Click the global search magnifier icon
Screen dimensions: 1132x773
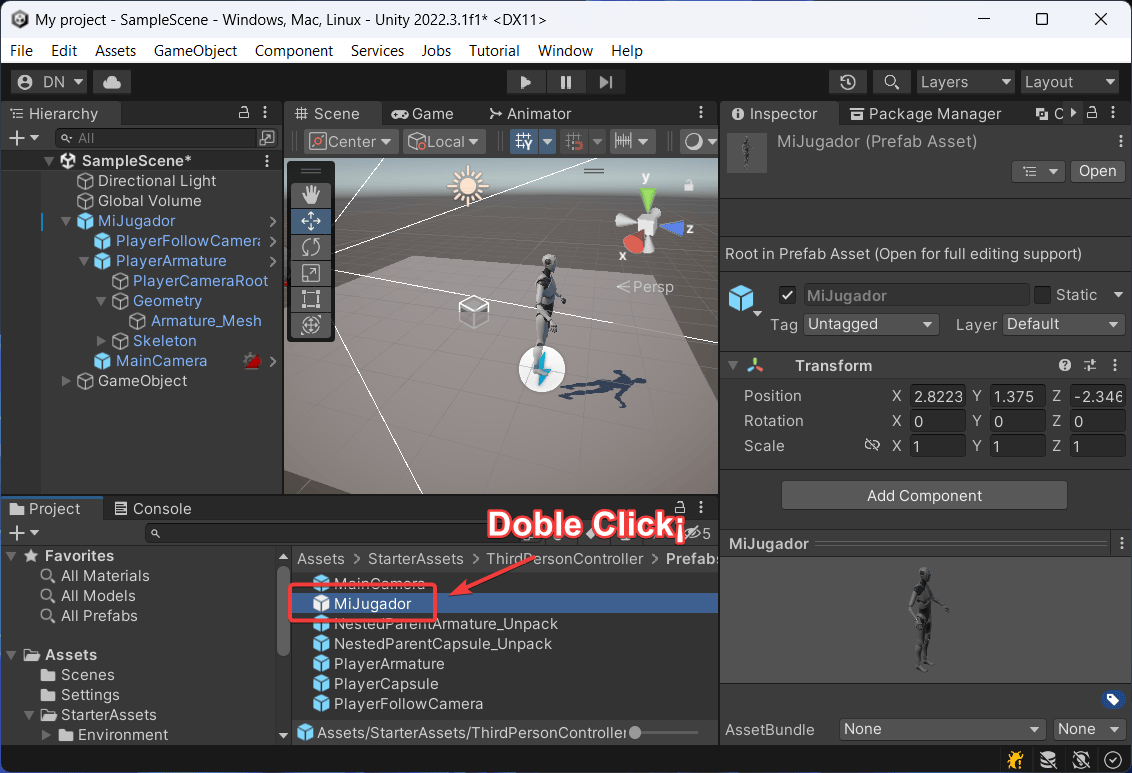click(x=892, y=82)
